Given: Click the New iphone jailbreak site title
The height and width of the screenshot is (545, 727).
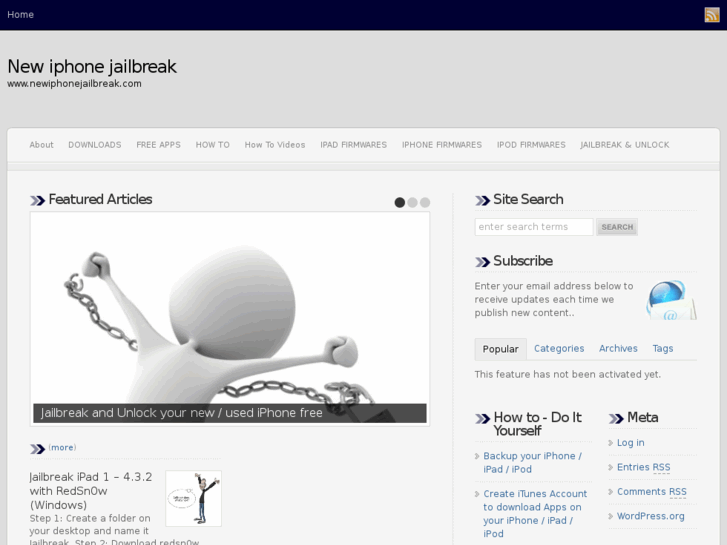Looking at the screenshot, I should [x=92, y=66].
